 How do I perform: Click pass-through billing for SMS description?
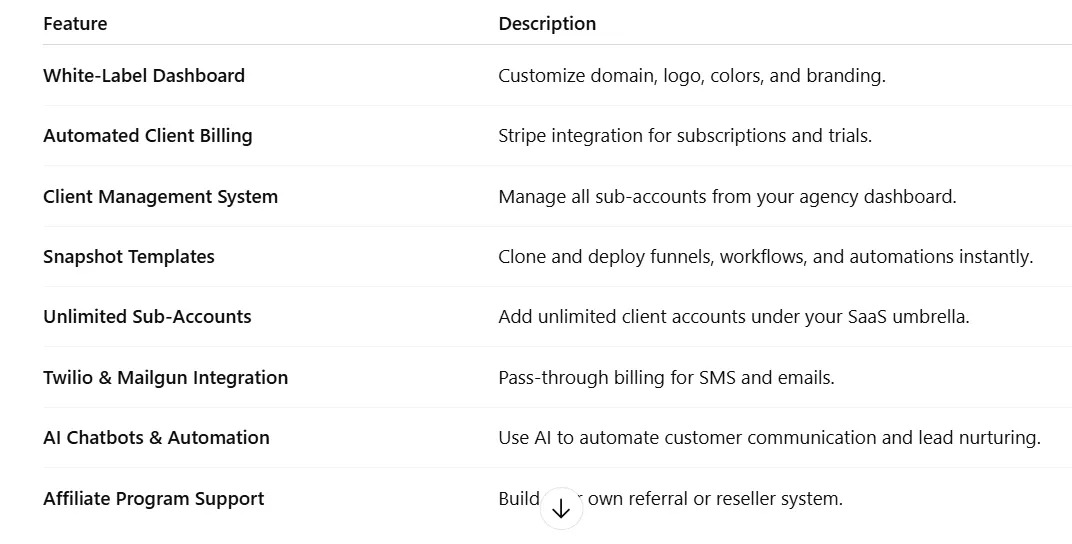(666, 377)
